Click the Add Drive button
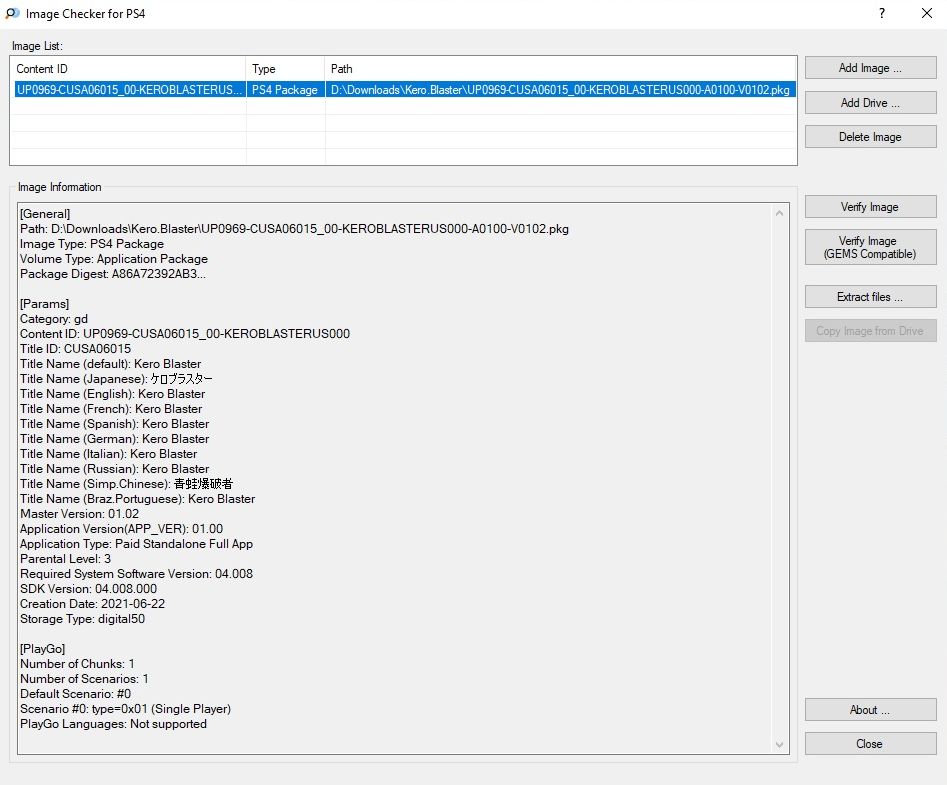 pos(870,103)
